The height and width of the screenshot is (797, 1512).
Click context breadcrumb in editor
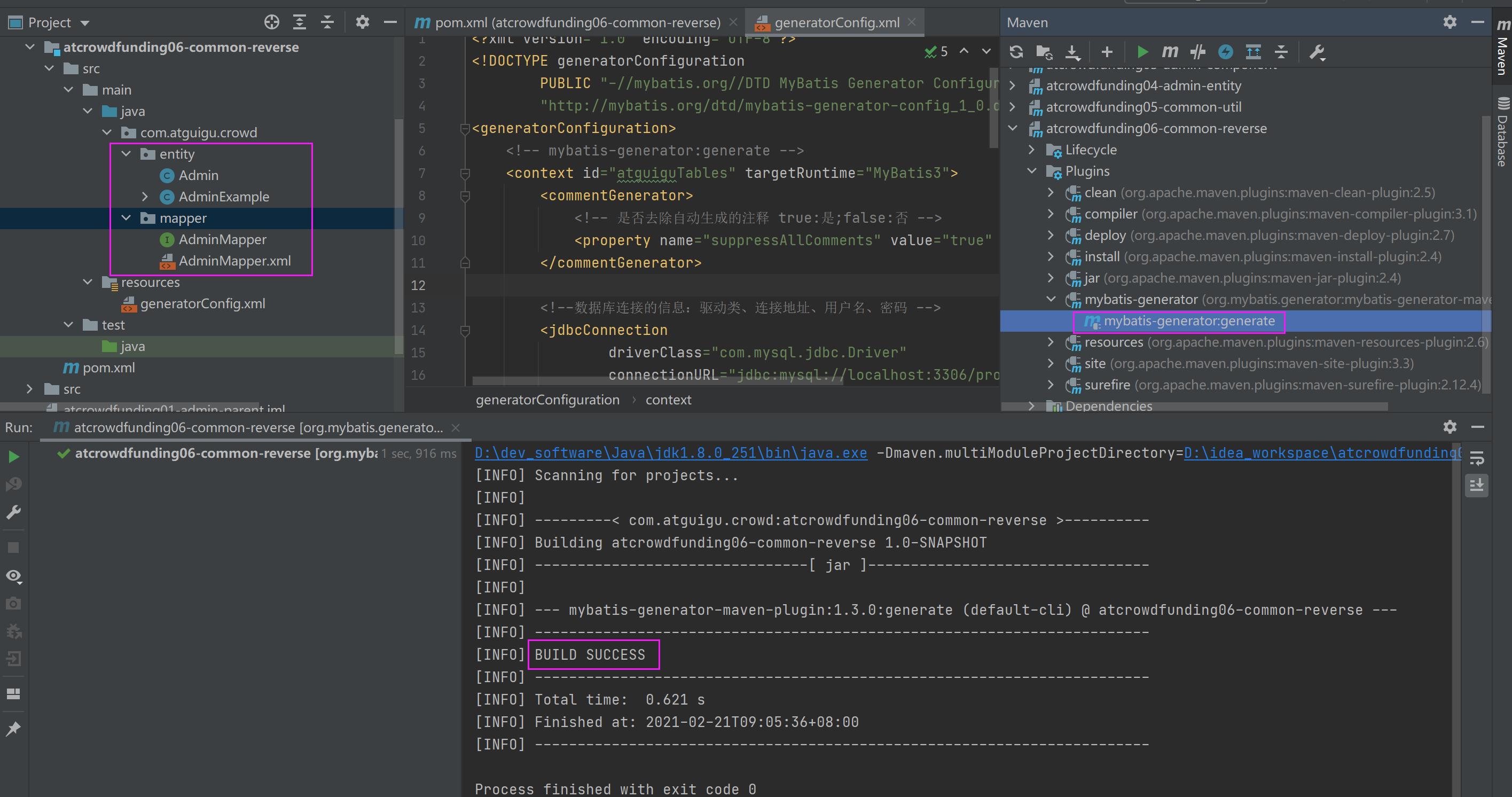click(668, 400)
